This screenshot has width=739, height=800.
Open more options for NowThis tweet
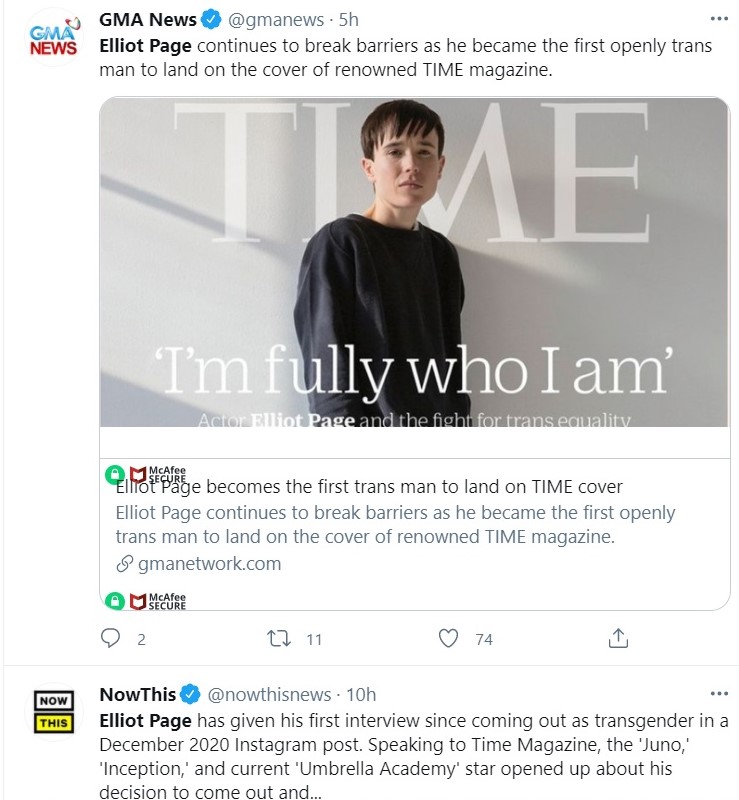click(x=719, y=693)
